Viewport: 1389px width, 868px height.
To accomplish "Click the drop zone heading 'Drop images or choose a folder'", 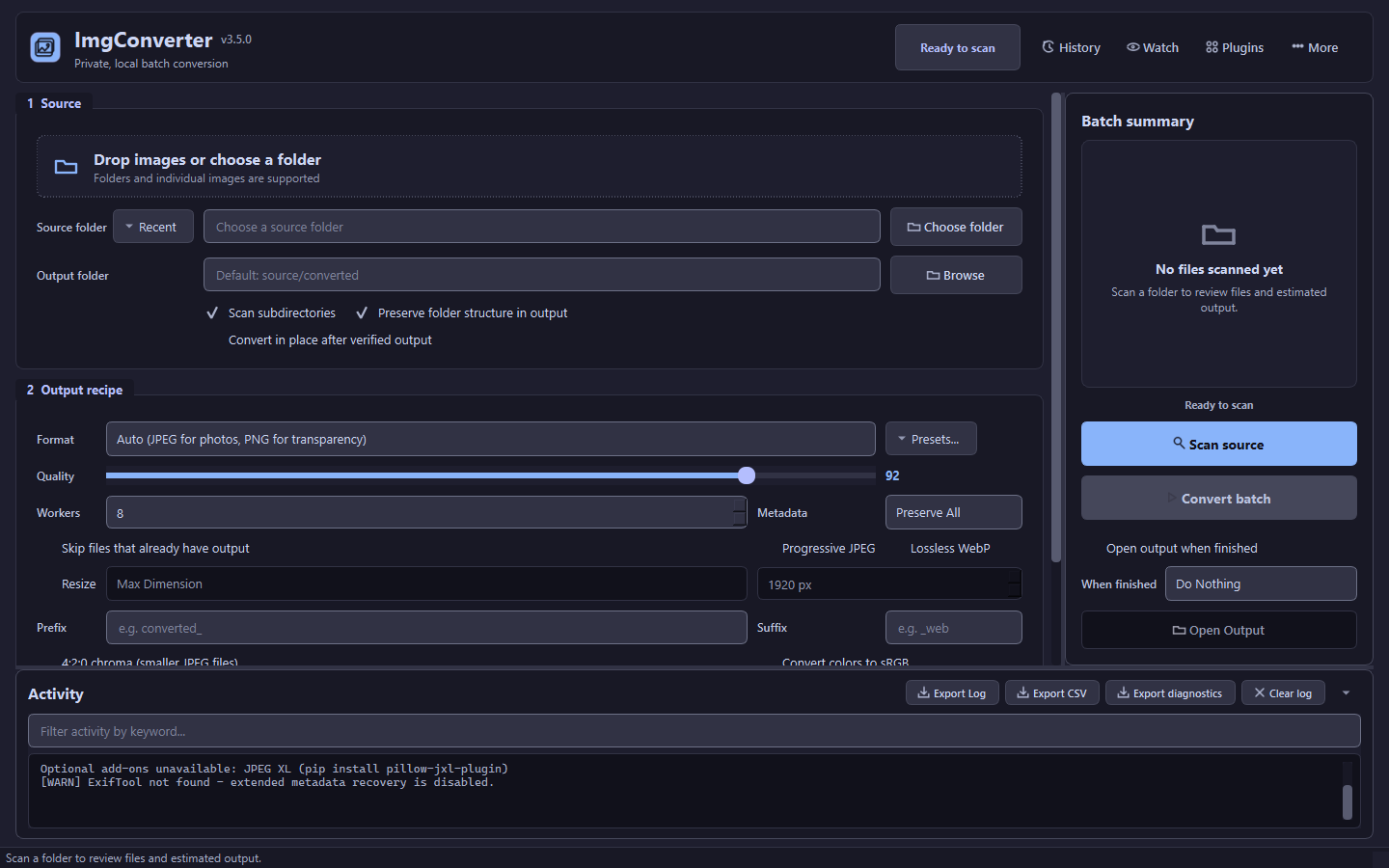I will coord(207,159).
